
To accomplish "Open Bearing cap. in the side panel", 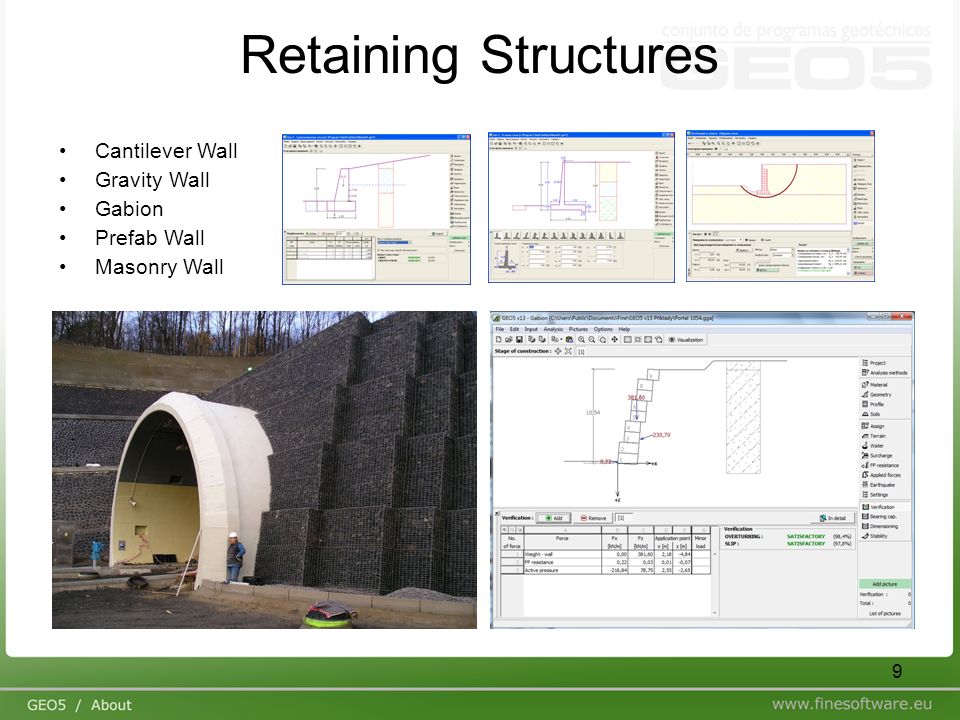I will [x=879, y=517].
